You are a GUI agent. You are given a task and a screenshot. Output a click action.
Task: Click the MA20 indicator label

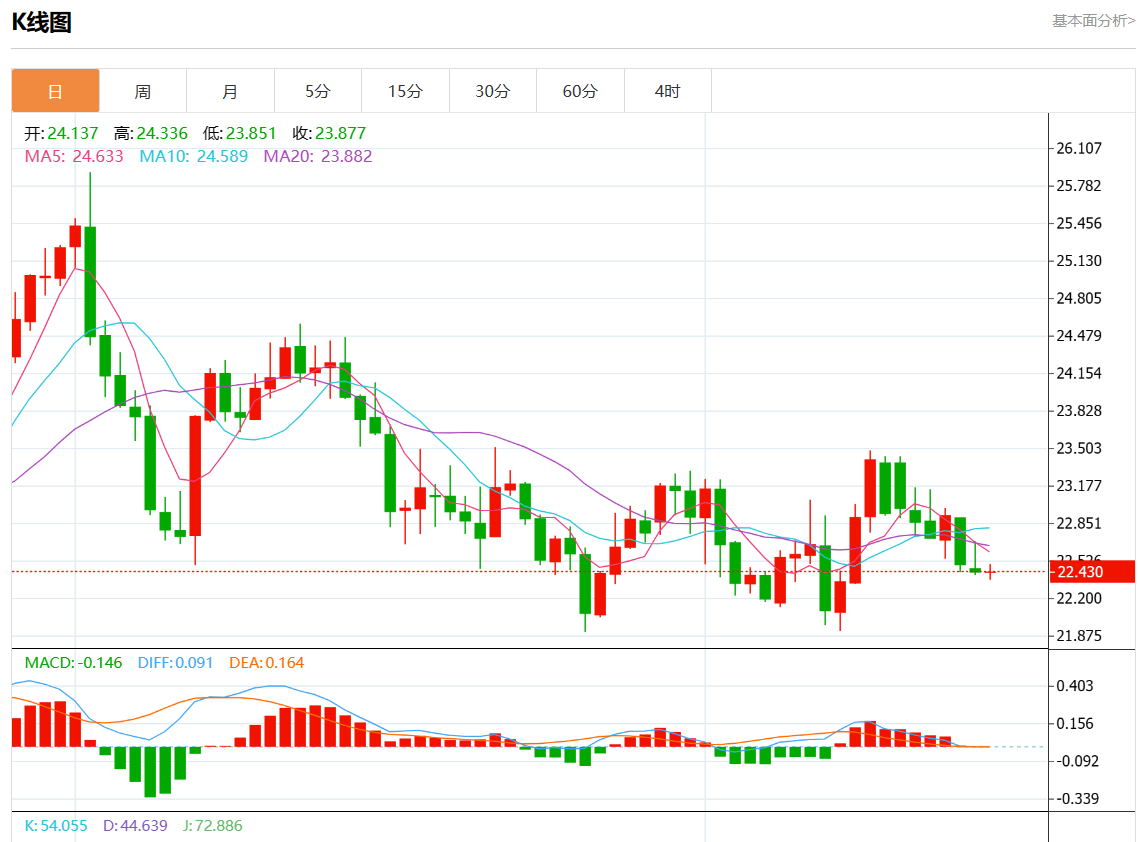click(x=317, y=156)
